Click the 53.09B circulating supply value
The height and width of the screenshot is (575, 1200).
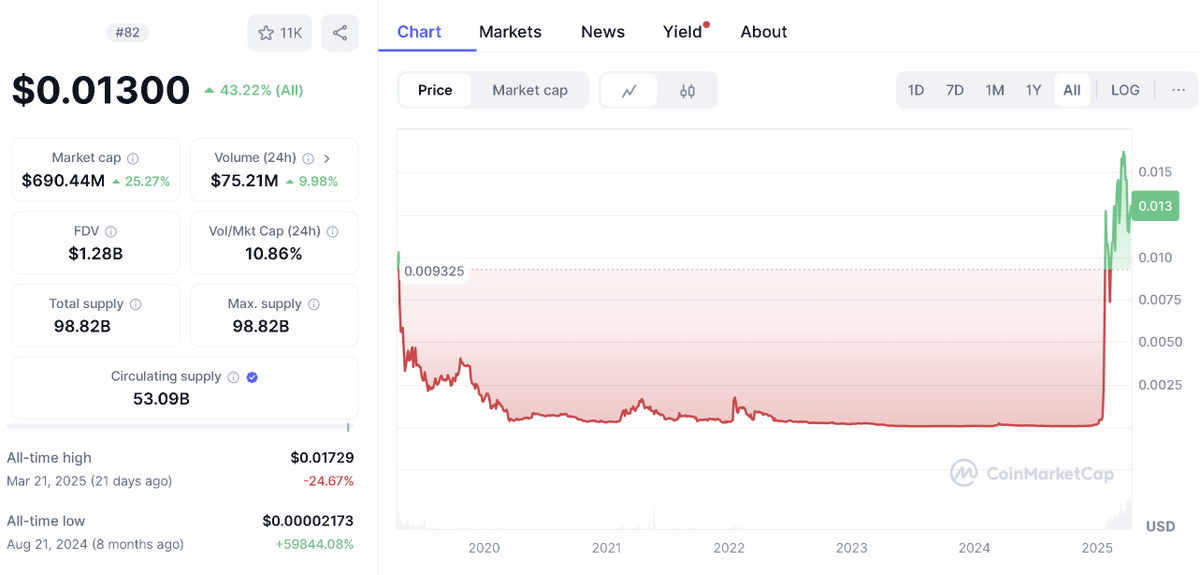161,399
